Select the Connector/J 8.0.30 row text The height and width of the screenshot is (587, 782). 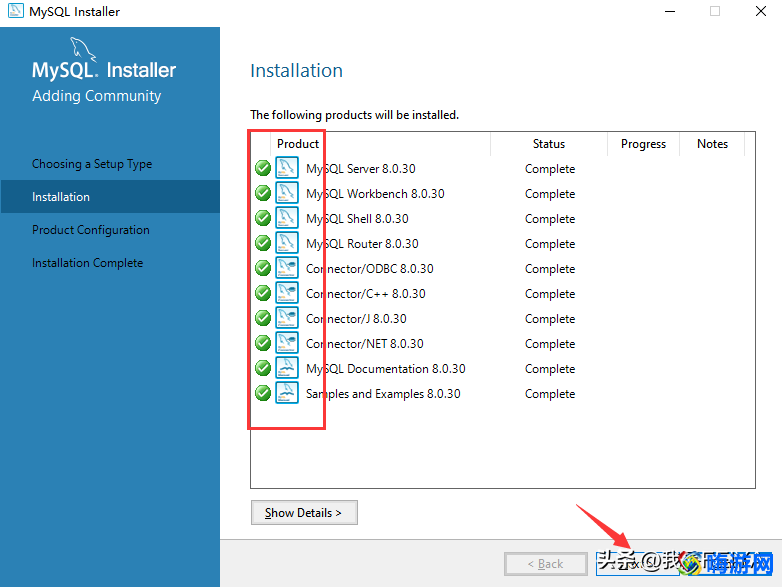pyautogui.click(x=356, y=318)
